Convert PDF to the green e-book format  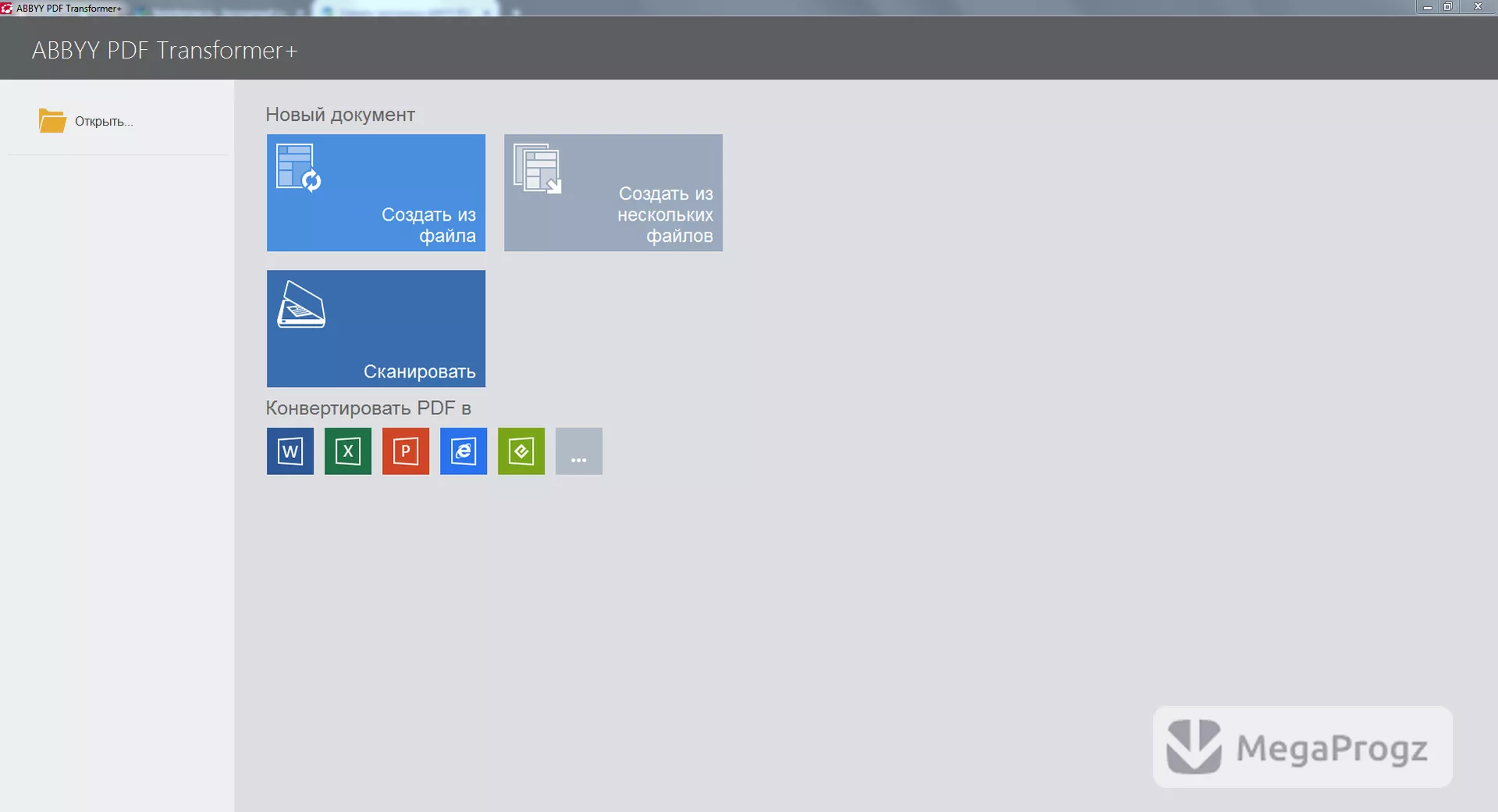click(x=521, y=451)
